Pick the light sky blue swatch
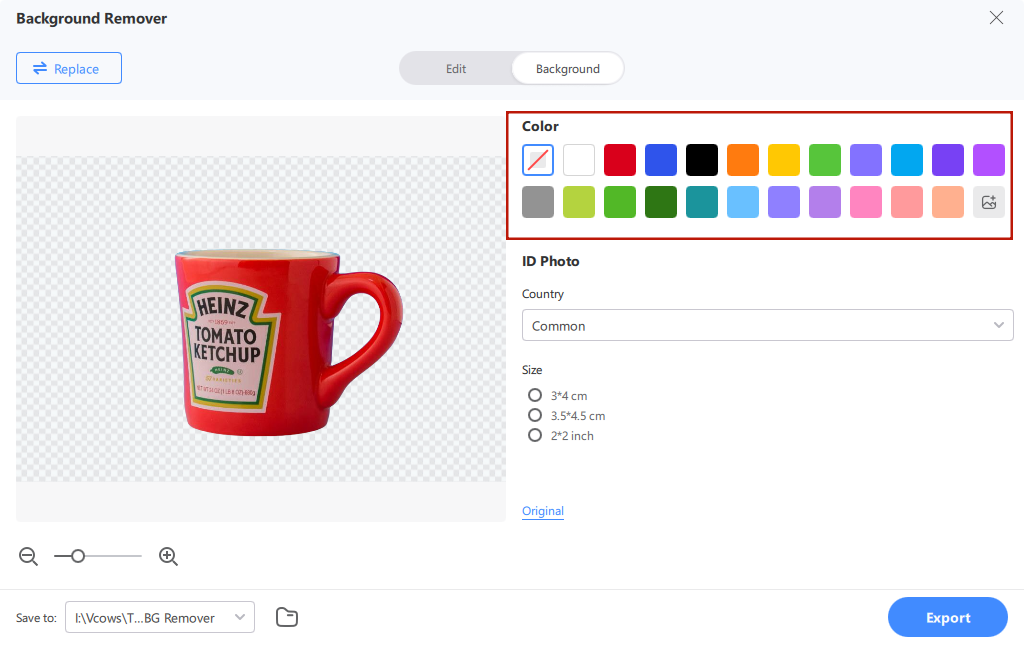The width and height of the screenshot is (1024, 645). click(x=743, y=202)
